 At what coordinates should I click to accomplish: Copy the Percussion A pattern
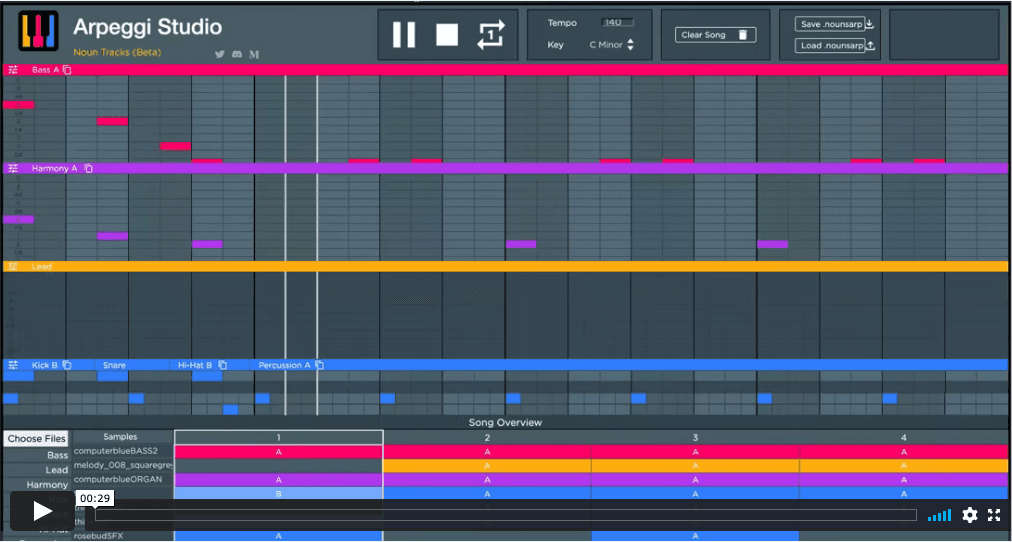[320, 365]
